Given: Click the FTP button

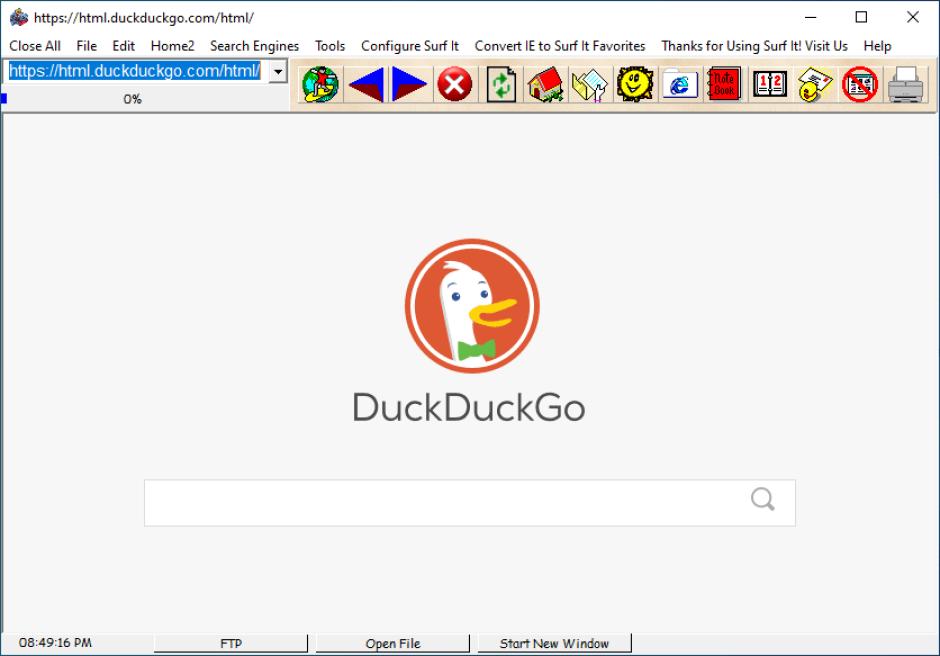Looking at the screenshot, I should coord(231,643).
